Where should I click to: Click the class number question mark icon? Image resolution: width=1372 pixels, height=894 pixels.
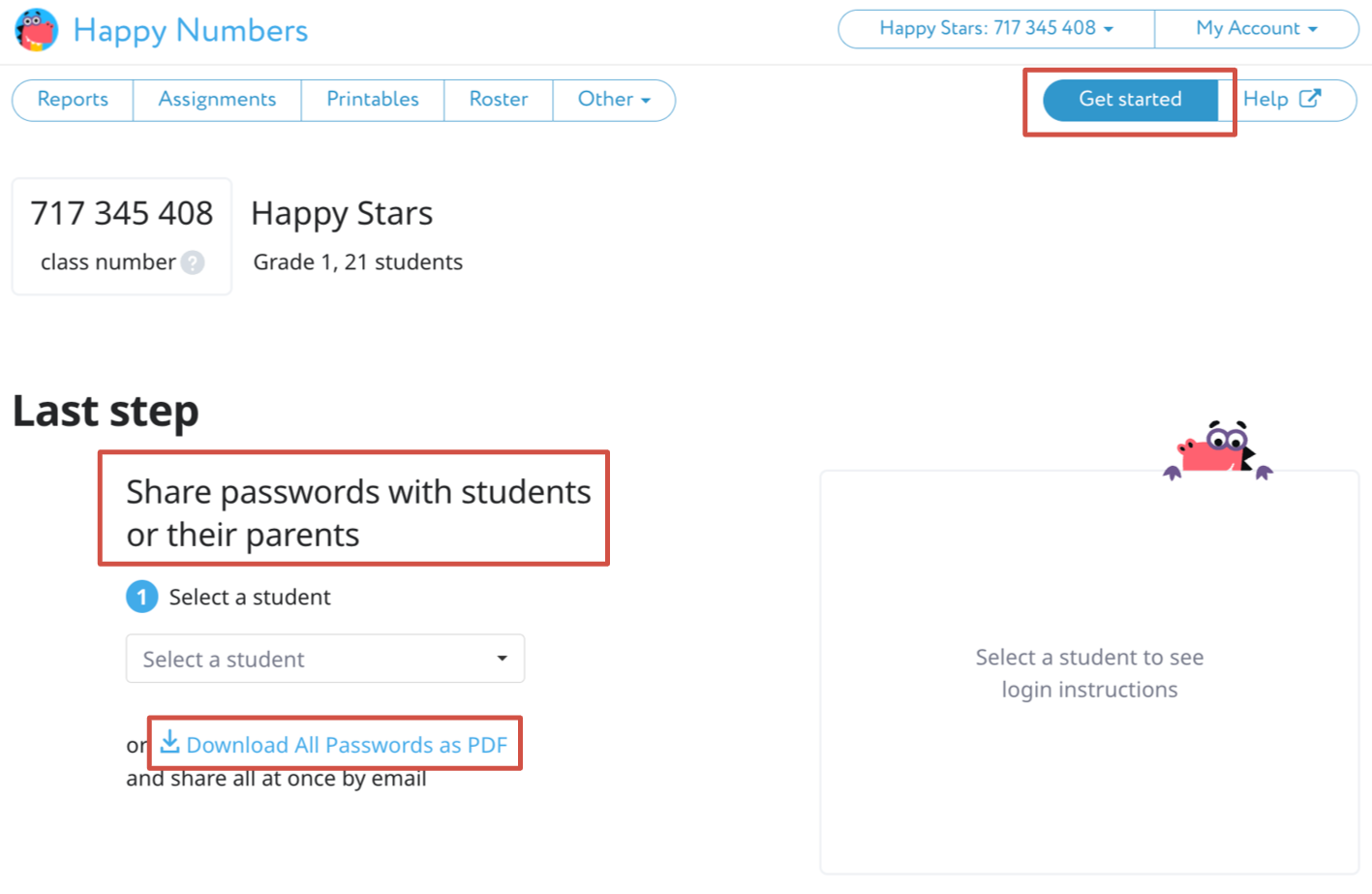pyautogui.click(x=193, y=262)
